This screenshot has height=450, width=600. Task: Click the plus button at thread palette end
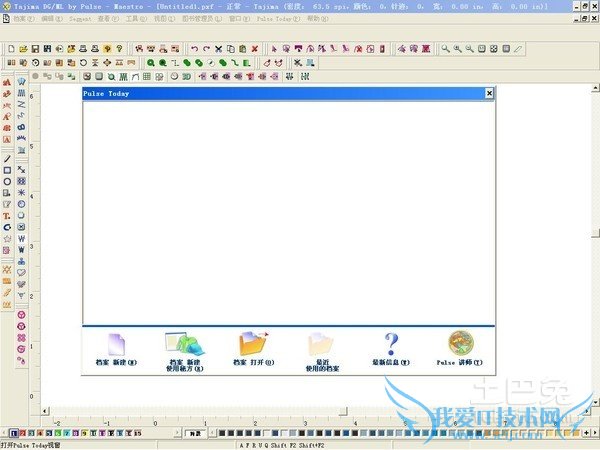point(587,433)
